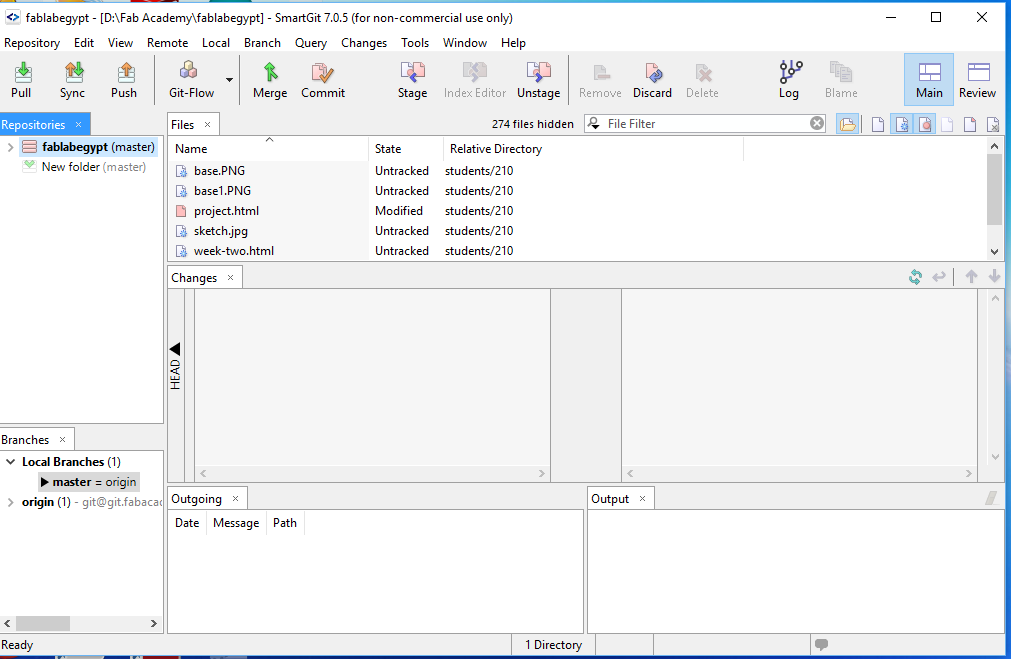Expand the origin remote node

tap(10, 502)
